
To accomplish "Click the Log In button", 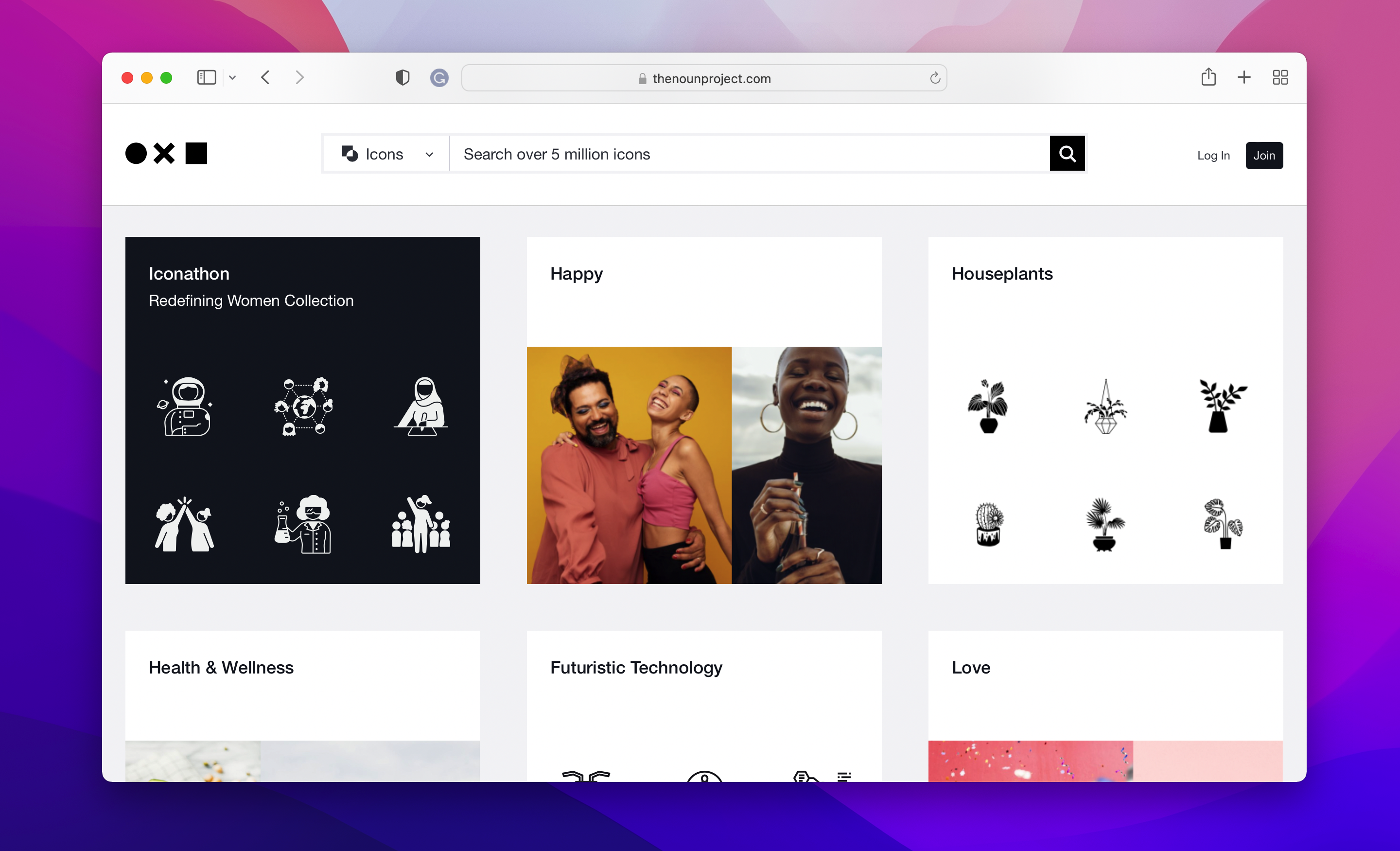I will point(1213,155).
